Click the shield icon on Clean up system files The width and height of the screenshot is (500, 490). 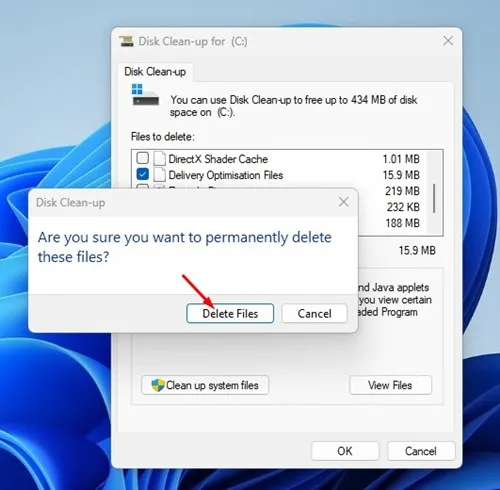coord(158,385)
